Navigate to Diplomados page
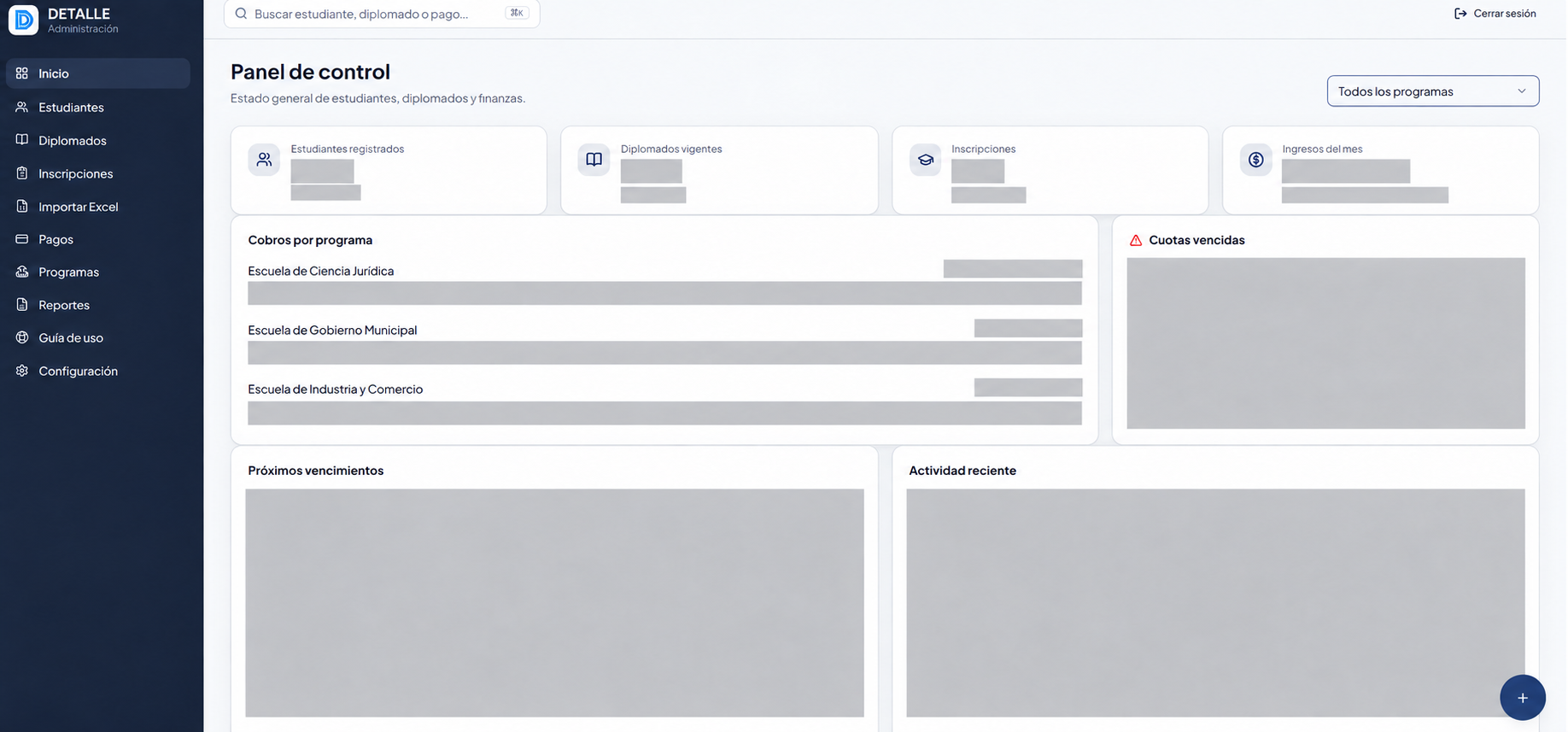The image size is (1568, 732). 98,140
